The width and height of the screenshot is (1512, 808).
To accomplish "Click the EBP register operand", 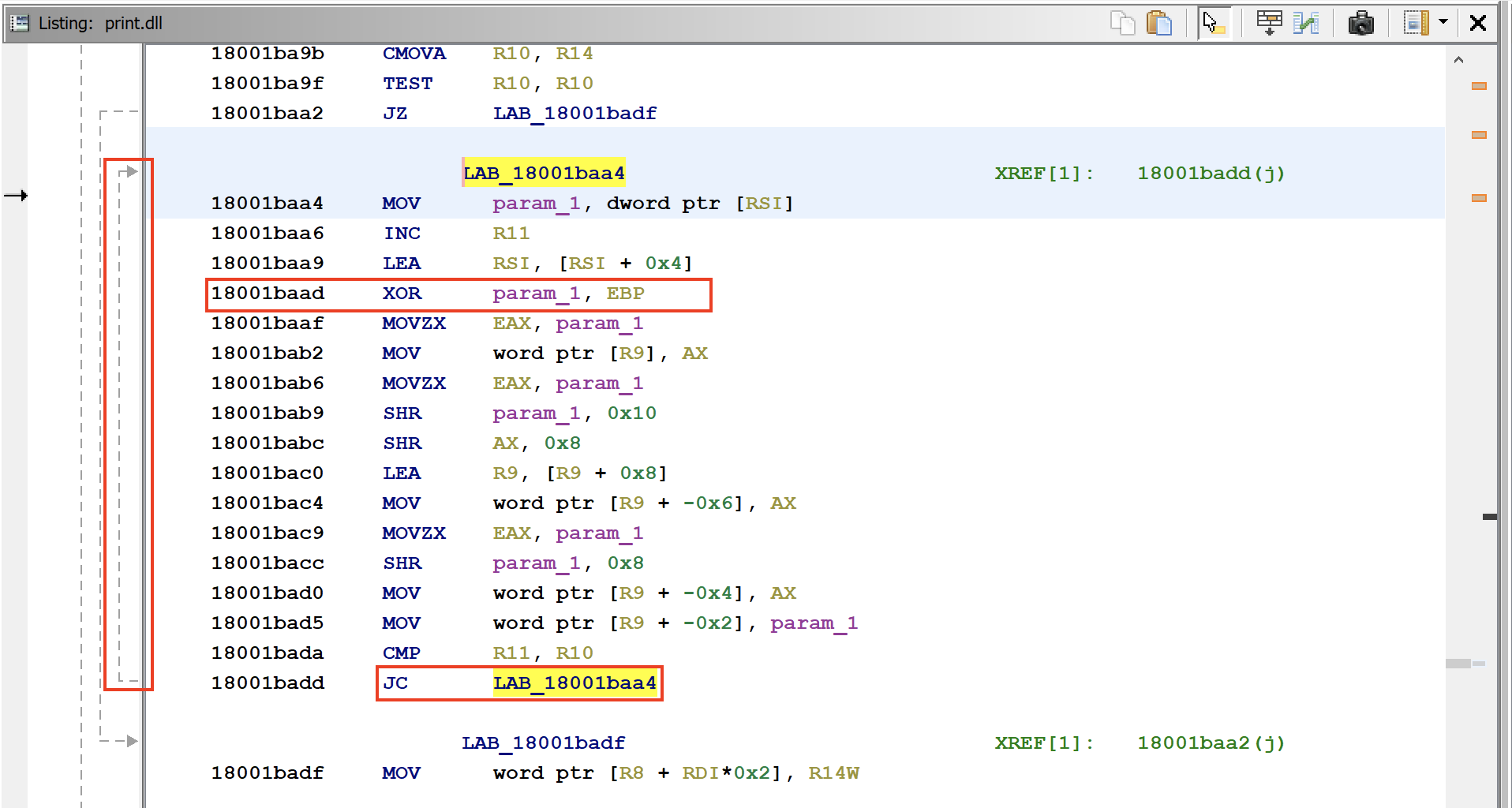I will click(x=625, y=293).
